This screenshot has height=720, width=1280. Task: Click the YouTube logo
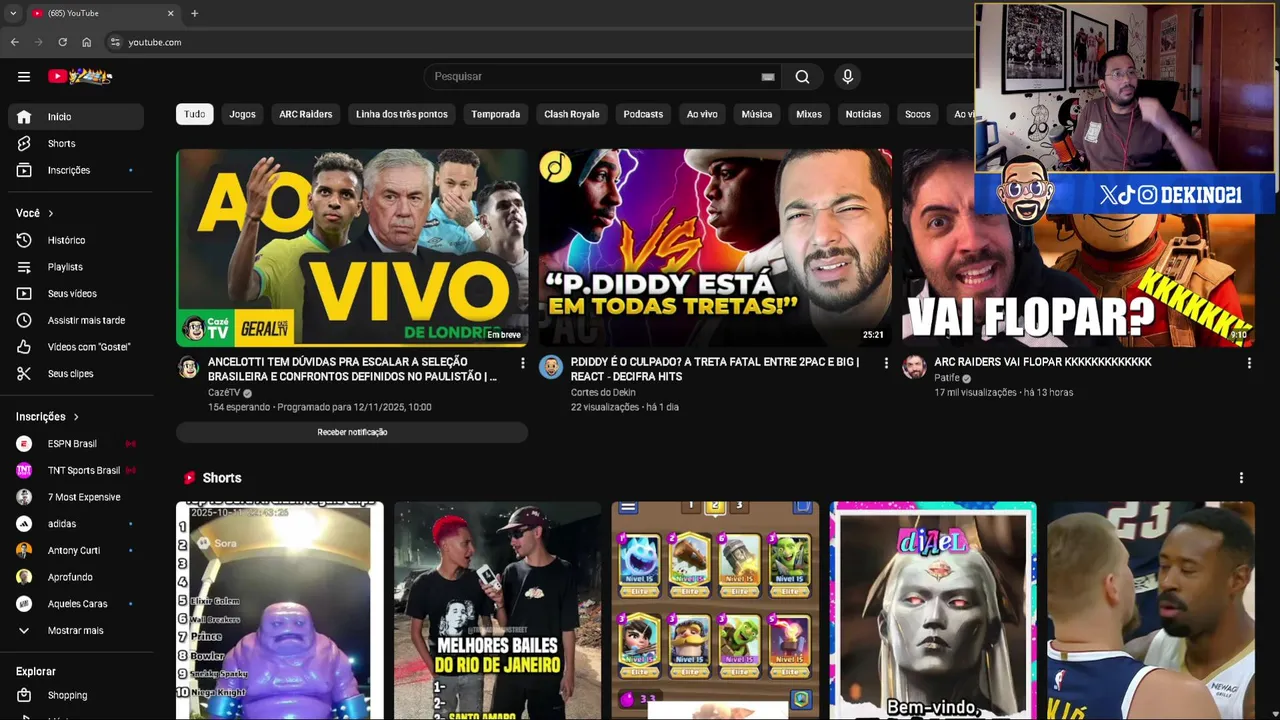pyautogui.click(x=80, y=76)
